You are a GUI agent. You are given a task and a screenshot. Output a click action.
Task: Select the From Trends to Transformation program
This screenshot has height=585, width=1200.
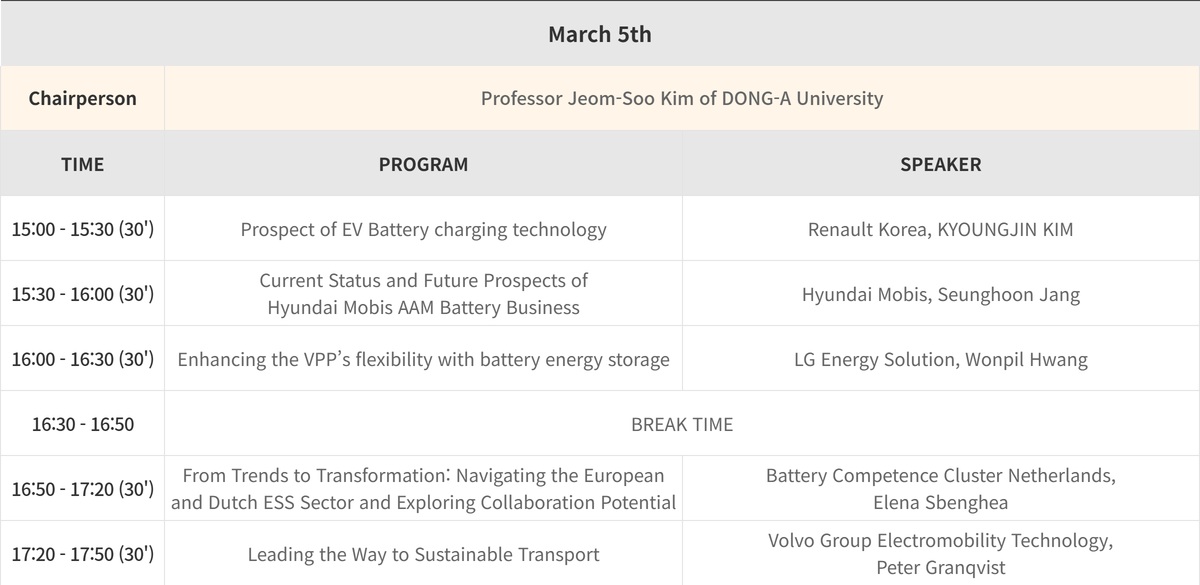click(423, 489)
